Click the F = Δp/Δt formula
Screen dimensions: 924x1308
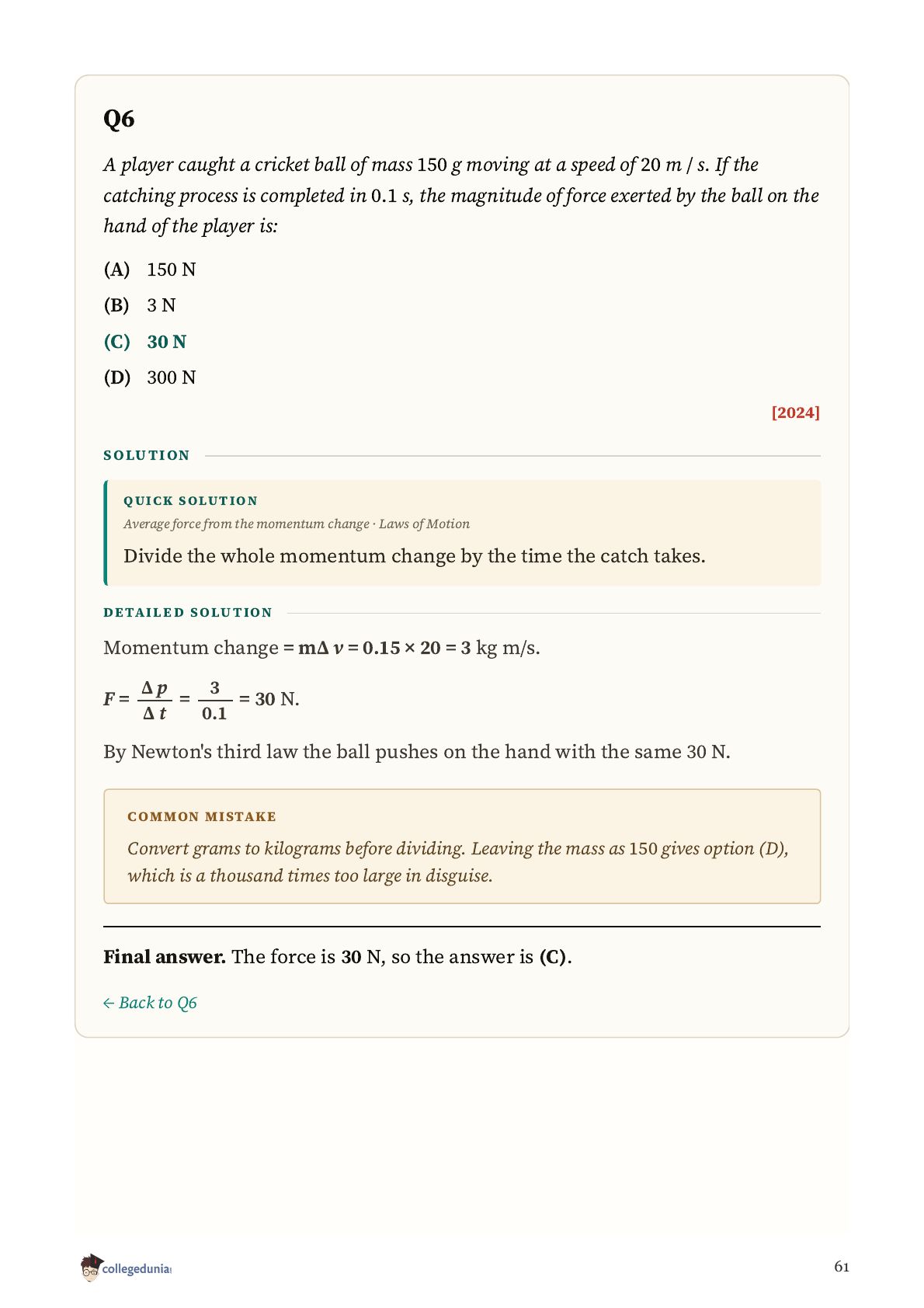point(201,700)
